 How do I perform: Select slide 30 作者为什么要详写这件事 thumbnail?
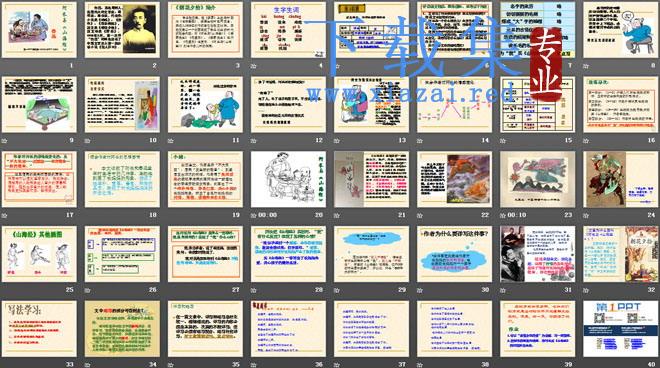coord(455,254)
